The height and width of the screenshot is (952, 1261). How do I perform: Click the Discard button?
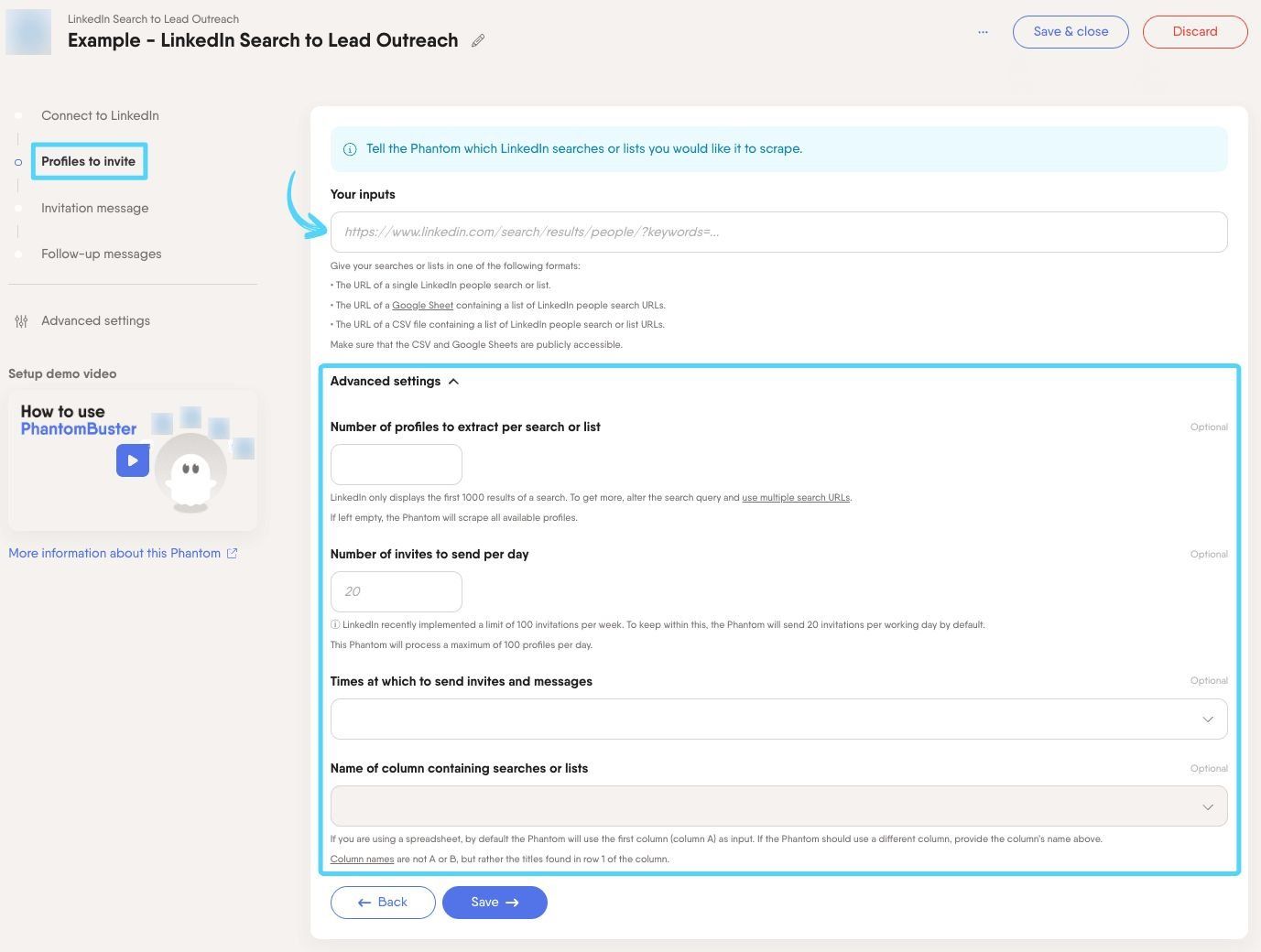(1195, 31)
